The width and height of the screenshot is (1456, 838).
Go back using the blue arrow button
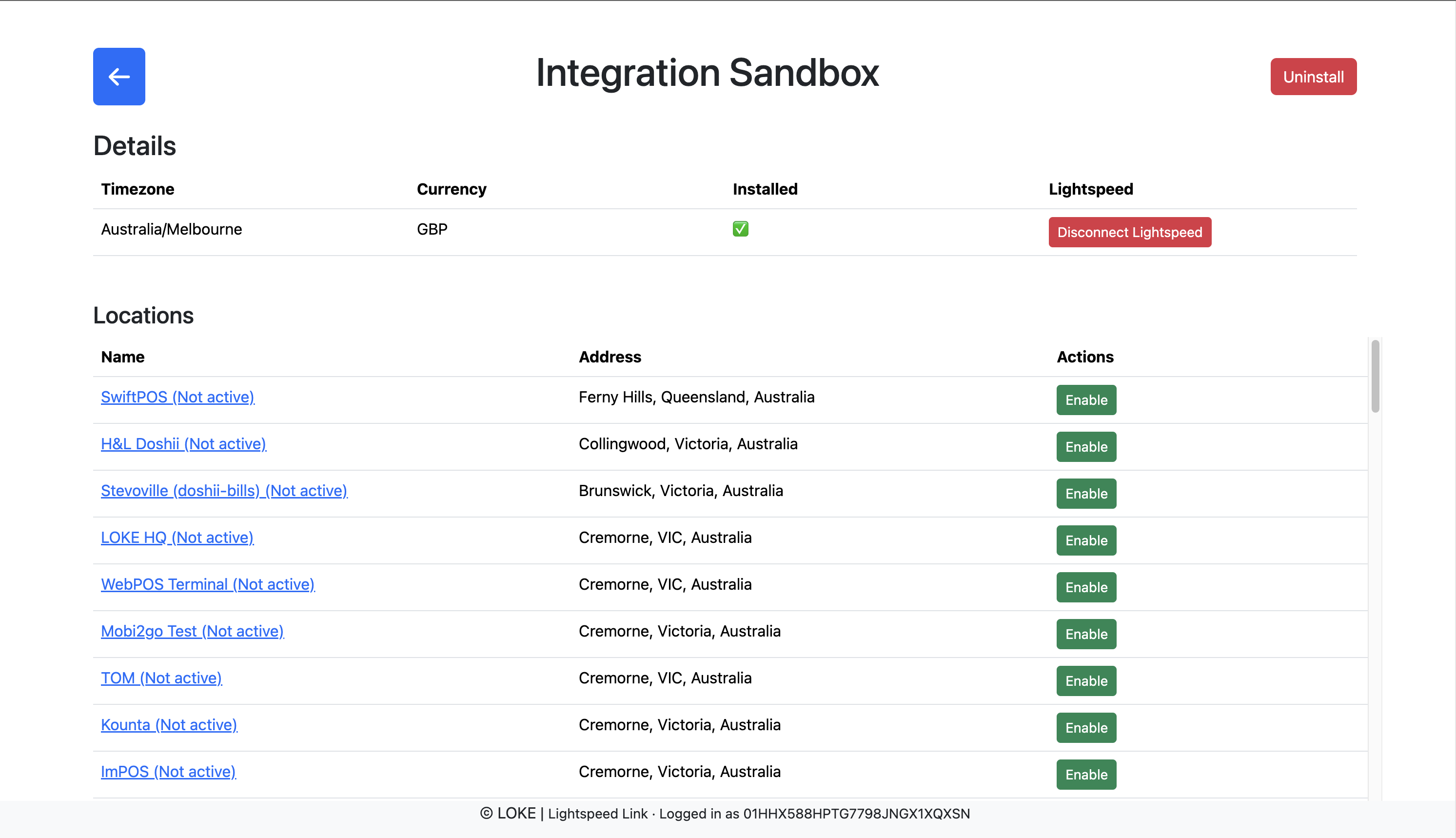click(119, 77)
